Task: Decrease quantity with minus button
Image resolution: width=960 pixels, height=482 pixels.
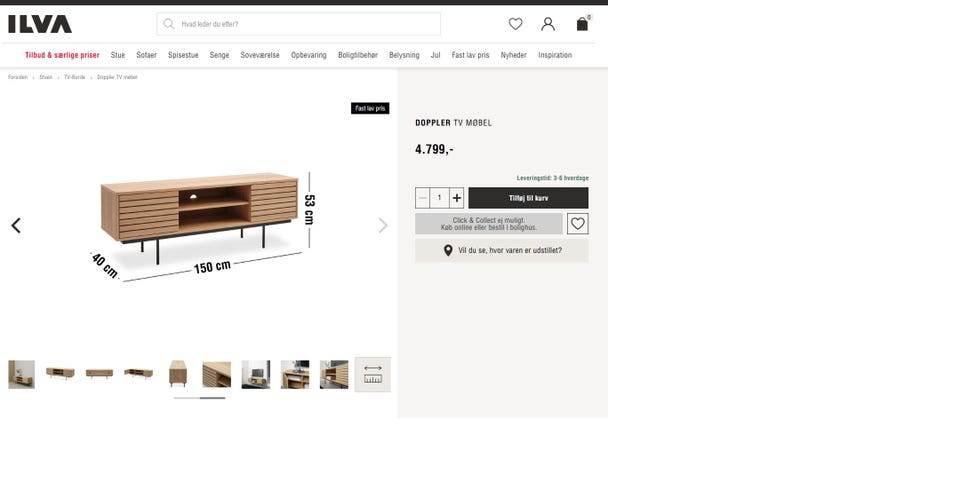Action: point(422,198)
